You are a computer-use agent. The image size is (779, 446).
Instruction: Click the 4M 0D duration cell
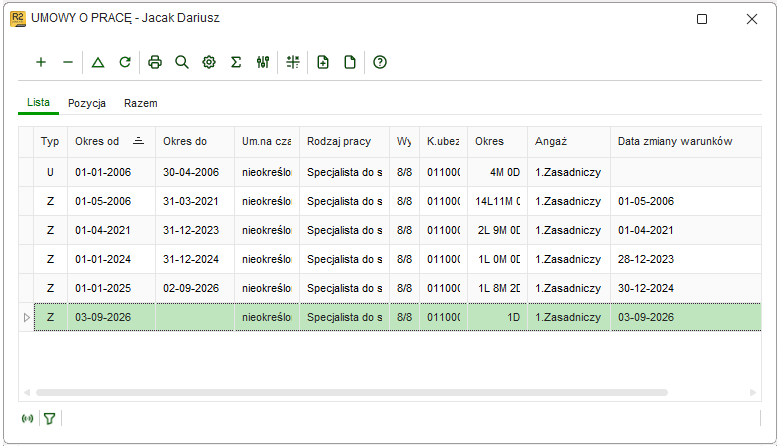point(497,172)
